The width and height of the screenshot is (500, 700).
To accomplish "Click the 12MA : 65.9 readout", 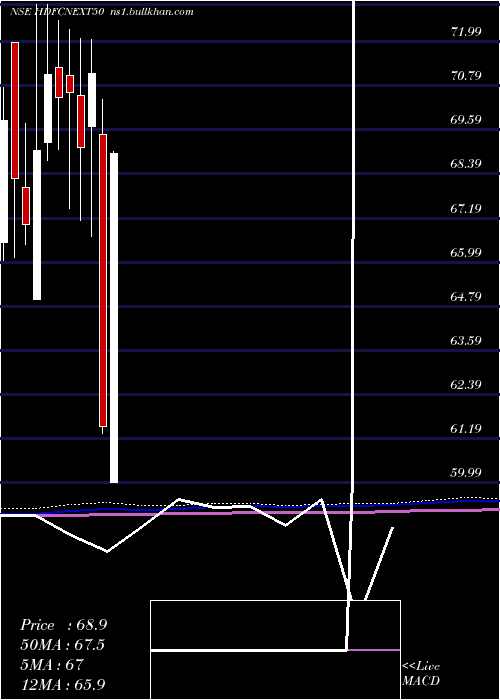I will [63, 684].
